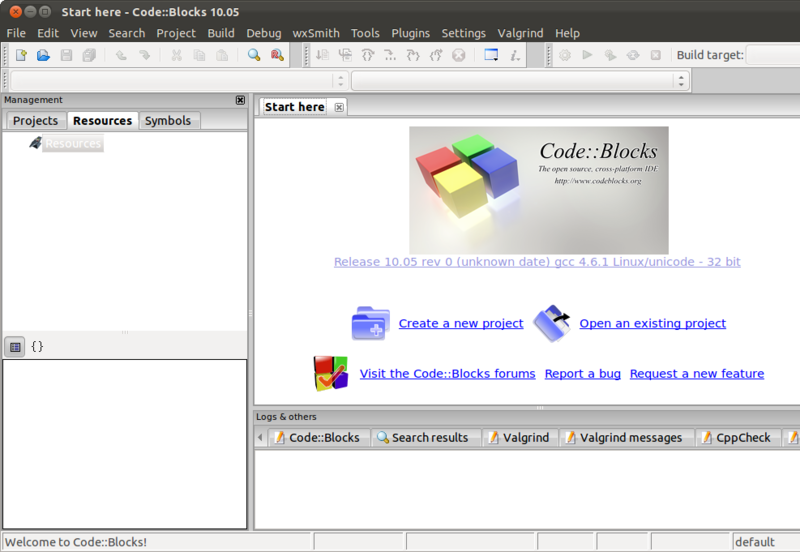The width and height of the screenshot is (800, 552).
Task: Click the left scroll arrow of Logs tabs
Action: (260, 437)
